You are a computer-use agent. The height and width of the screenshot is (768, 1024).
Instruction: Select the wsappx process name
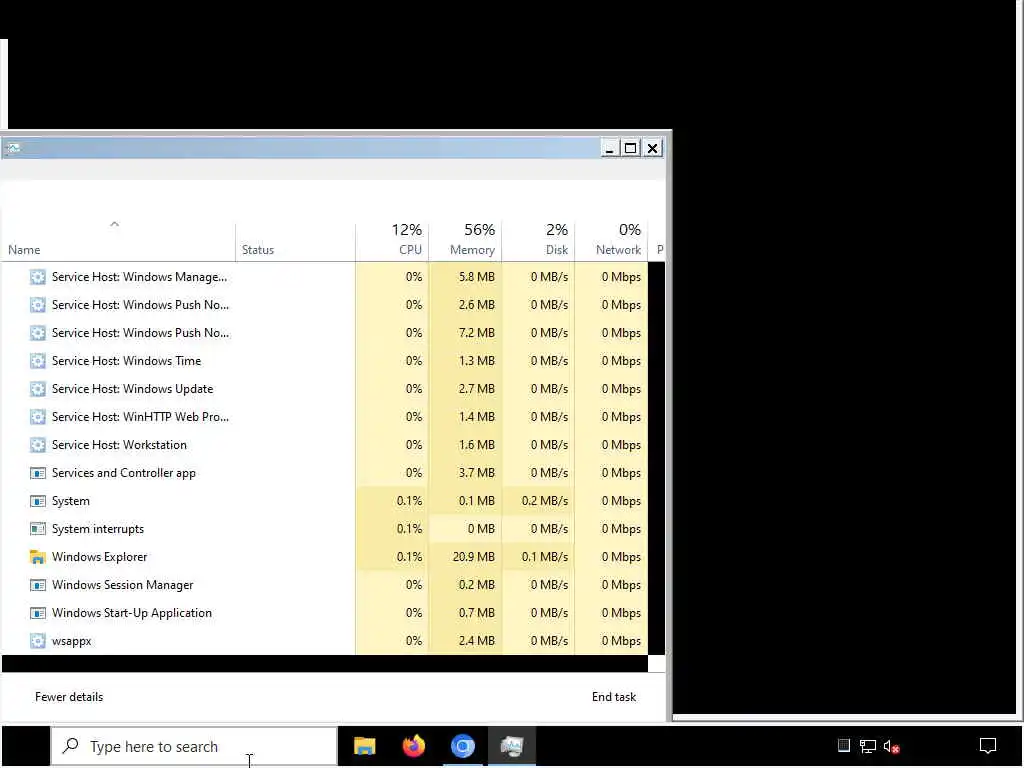tap(72, 641)
